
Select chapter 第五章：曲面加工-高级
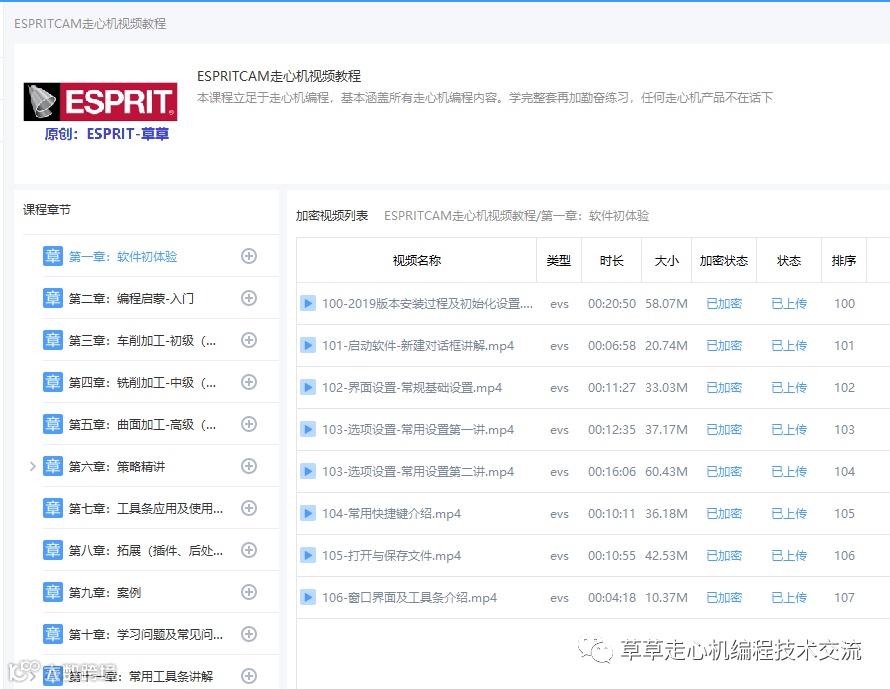142,425
